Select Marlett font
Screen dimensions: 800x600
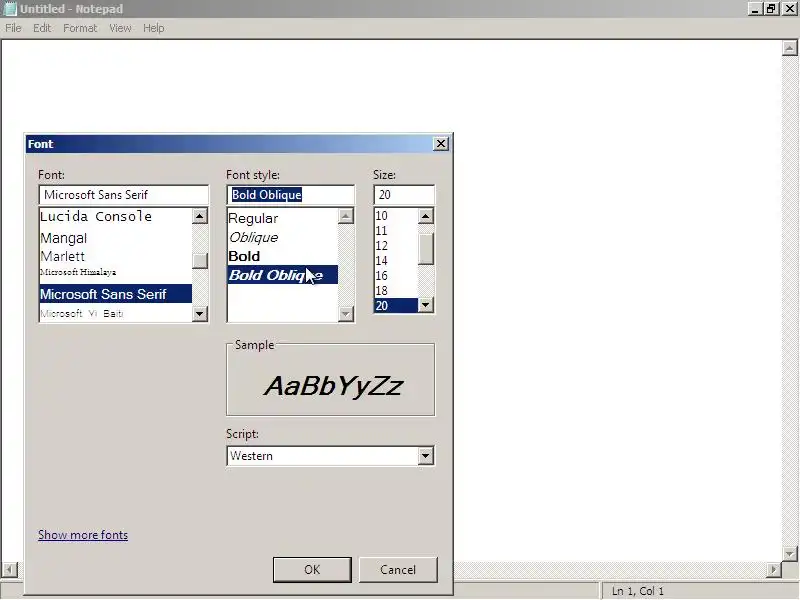tap(116, 256)
